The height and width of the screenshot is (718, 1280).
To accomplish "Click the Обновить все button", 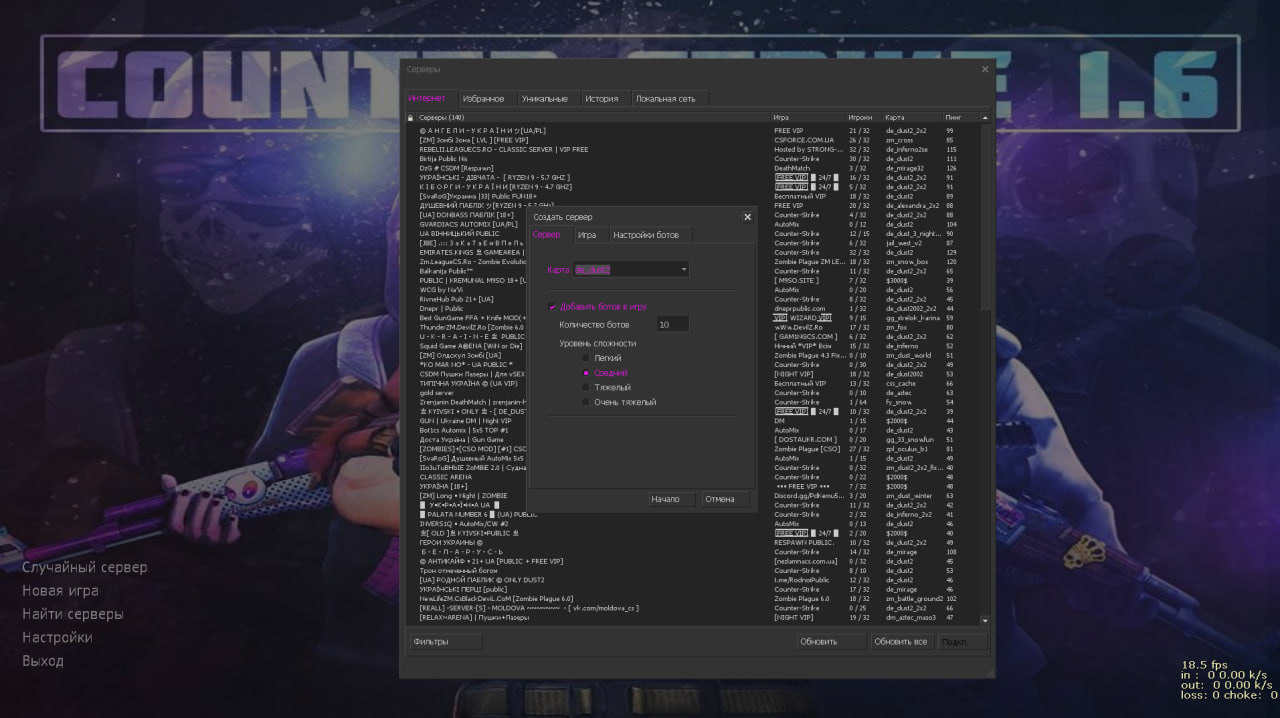I will pyautogui.click(x=901, y=641).
